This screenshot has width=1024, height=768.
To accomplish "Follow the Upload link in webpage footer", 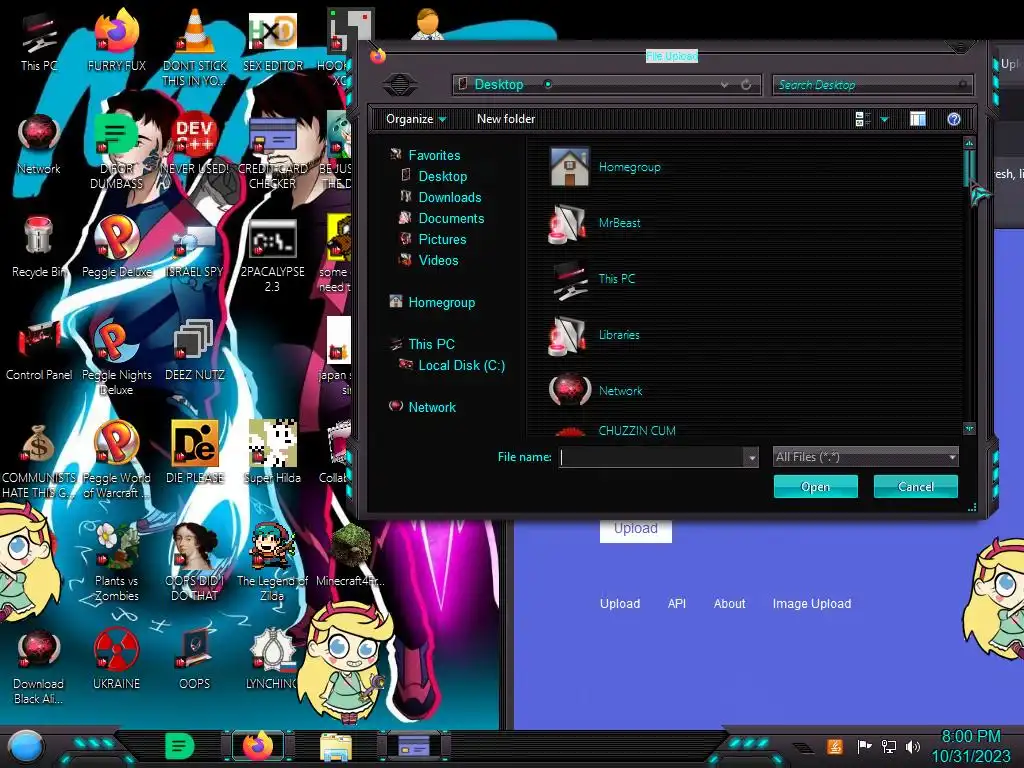I will 620,603.
